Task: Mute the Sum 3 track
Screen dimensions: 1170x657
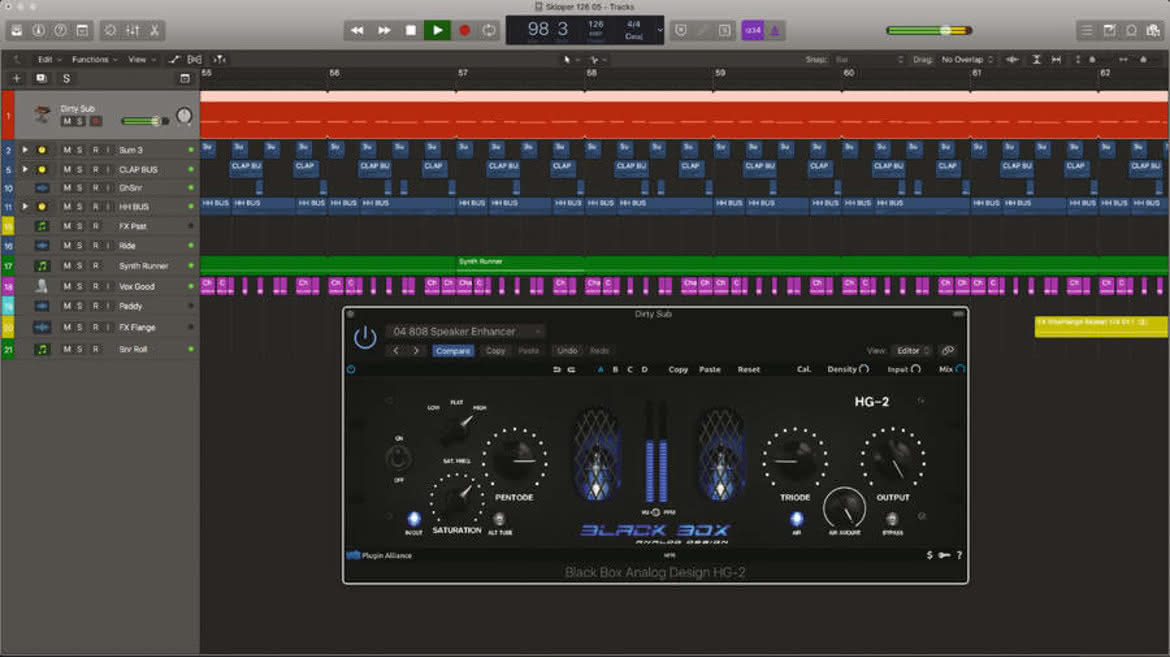Action: click(x=67, y=150)
